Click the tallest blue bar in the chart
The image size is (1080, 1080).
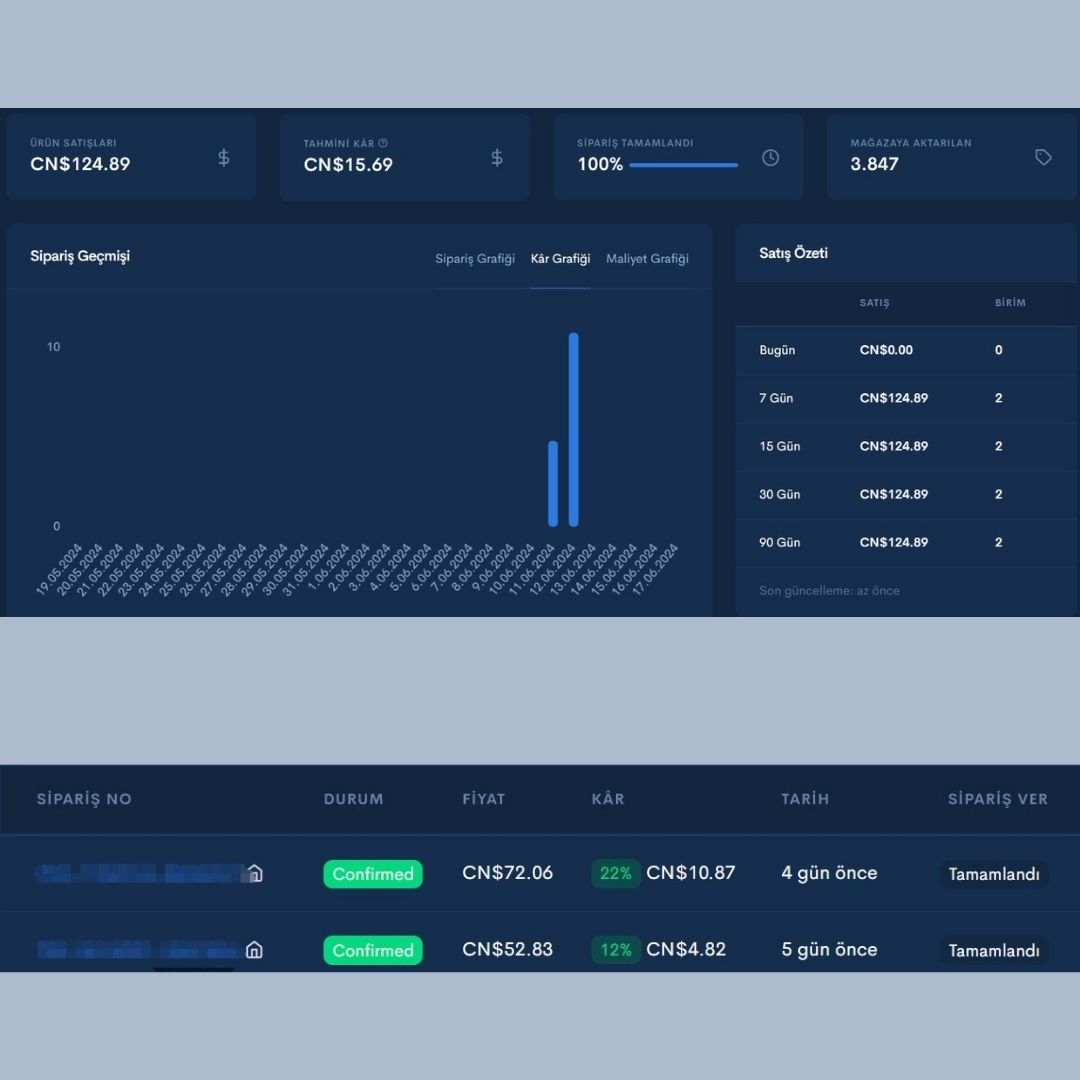click(x=573, y=429)
